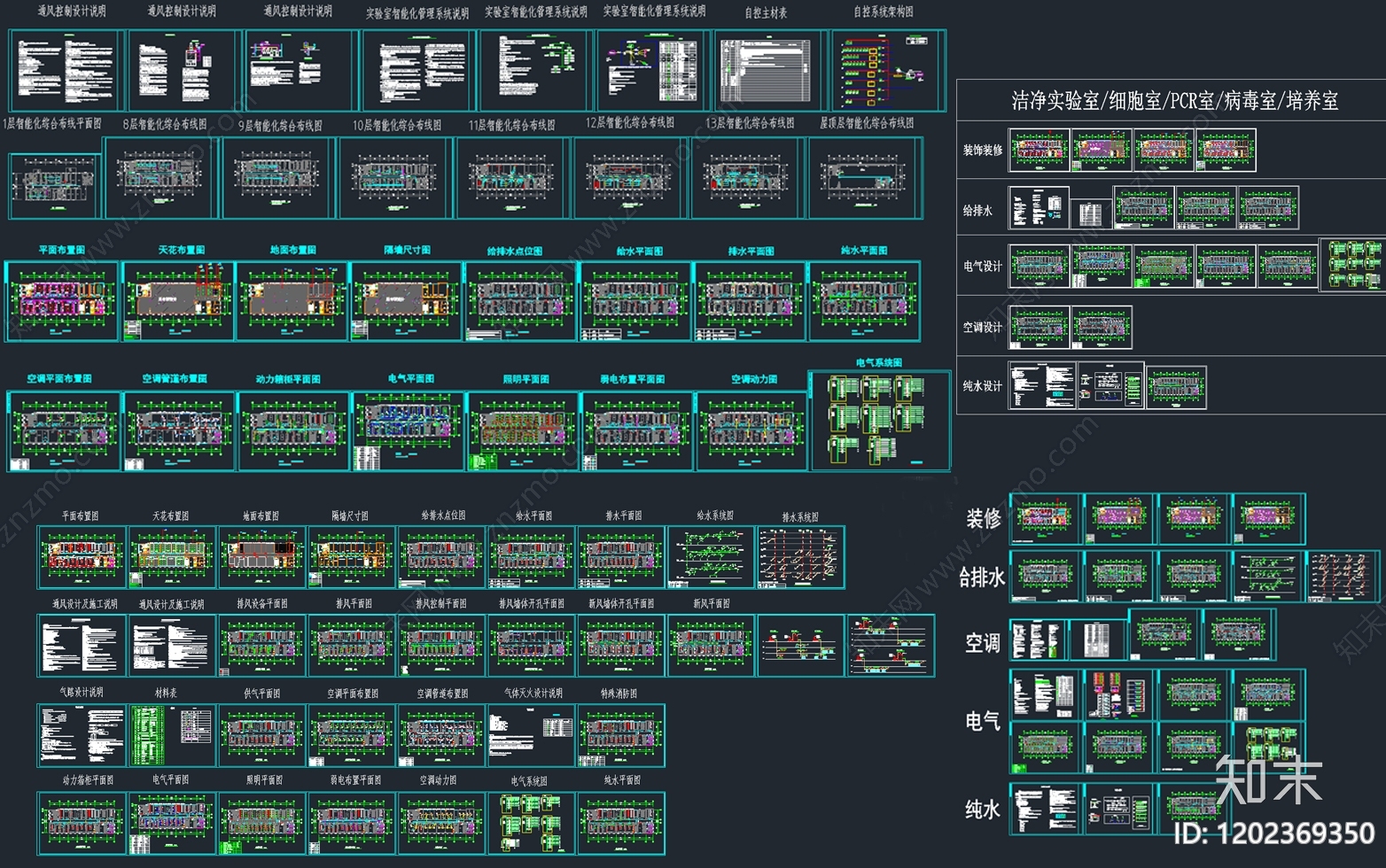The height and width of the screenshot is (868, 1386).
Task: Select the 排风控制平面图 drawing thumbnail
Action: tap(441, 646)
